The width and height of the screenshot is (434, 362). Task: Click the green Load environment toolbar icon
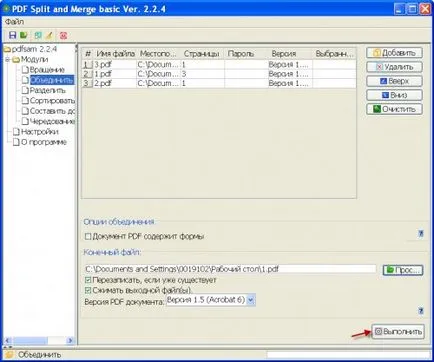tap(24, 35)
